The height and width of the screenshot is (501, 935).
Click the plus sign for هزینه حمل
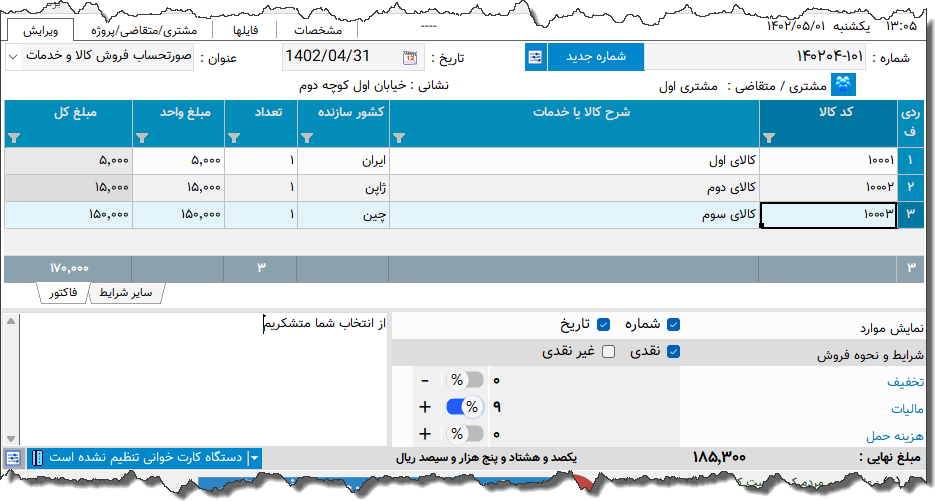point(425,434)
